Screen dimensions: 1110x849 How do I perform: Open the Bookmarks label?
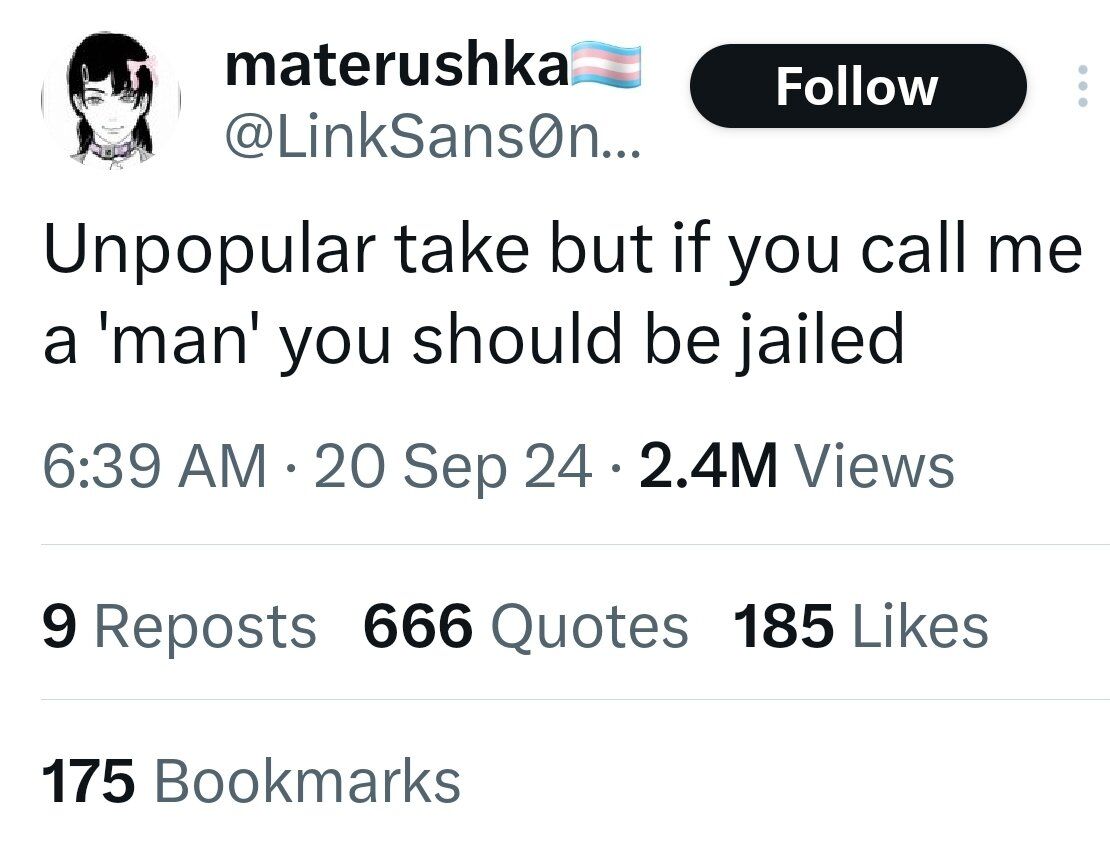coord(307,781)
